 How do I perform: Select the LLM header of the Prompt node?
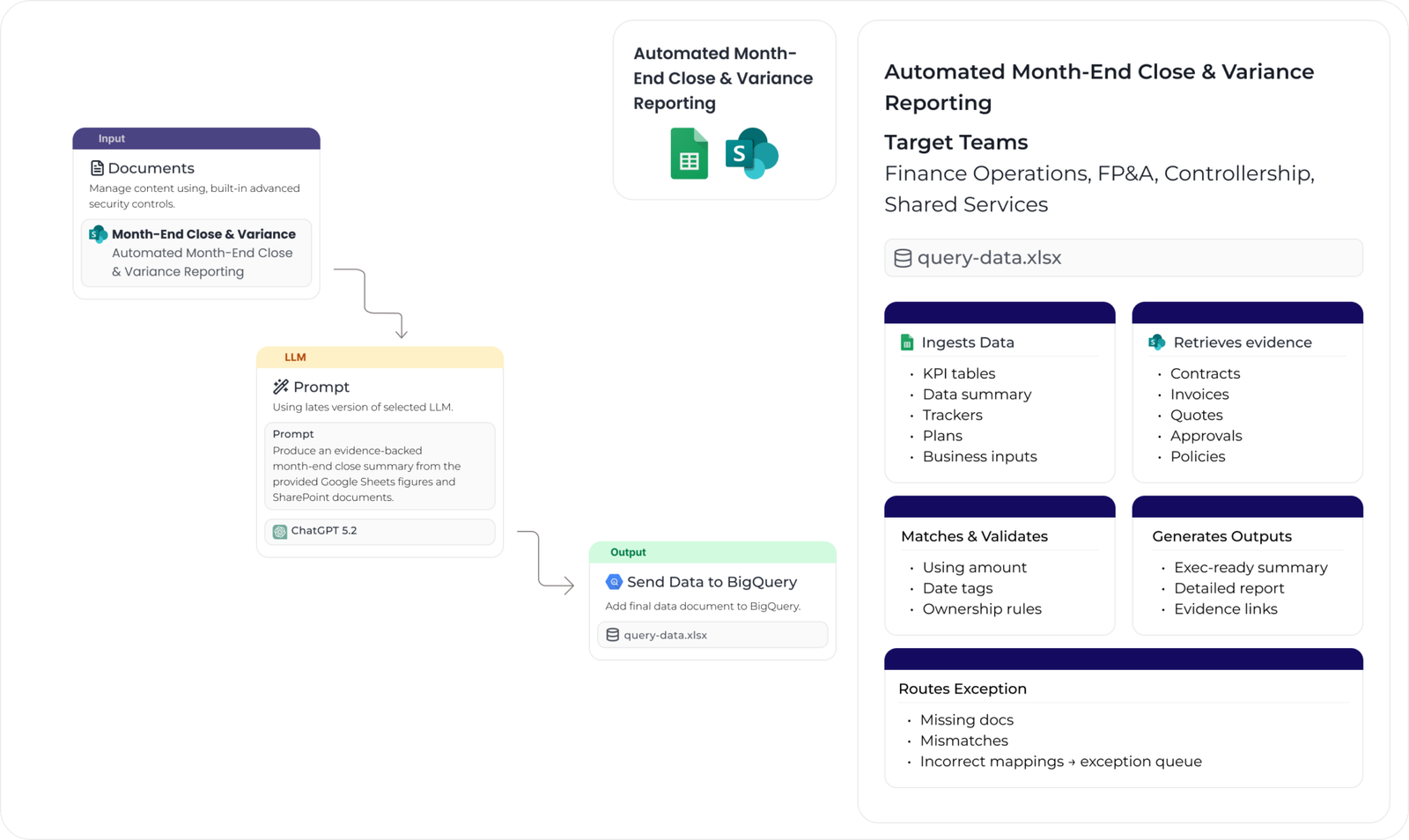coord(297,357)
